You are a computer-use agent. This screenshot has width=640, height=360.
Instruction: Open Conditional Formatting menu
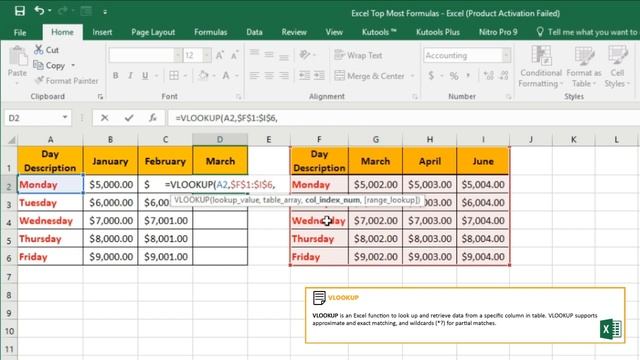[541, 67]
